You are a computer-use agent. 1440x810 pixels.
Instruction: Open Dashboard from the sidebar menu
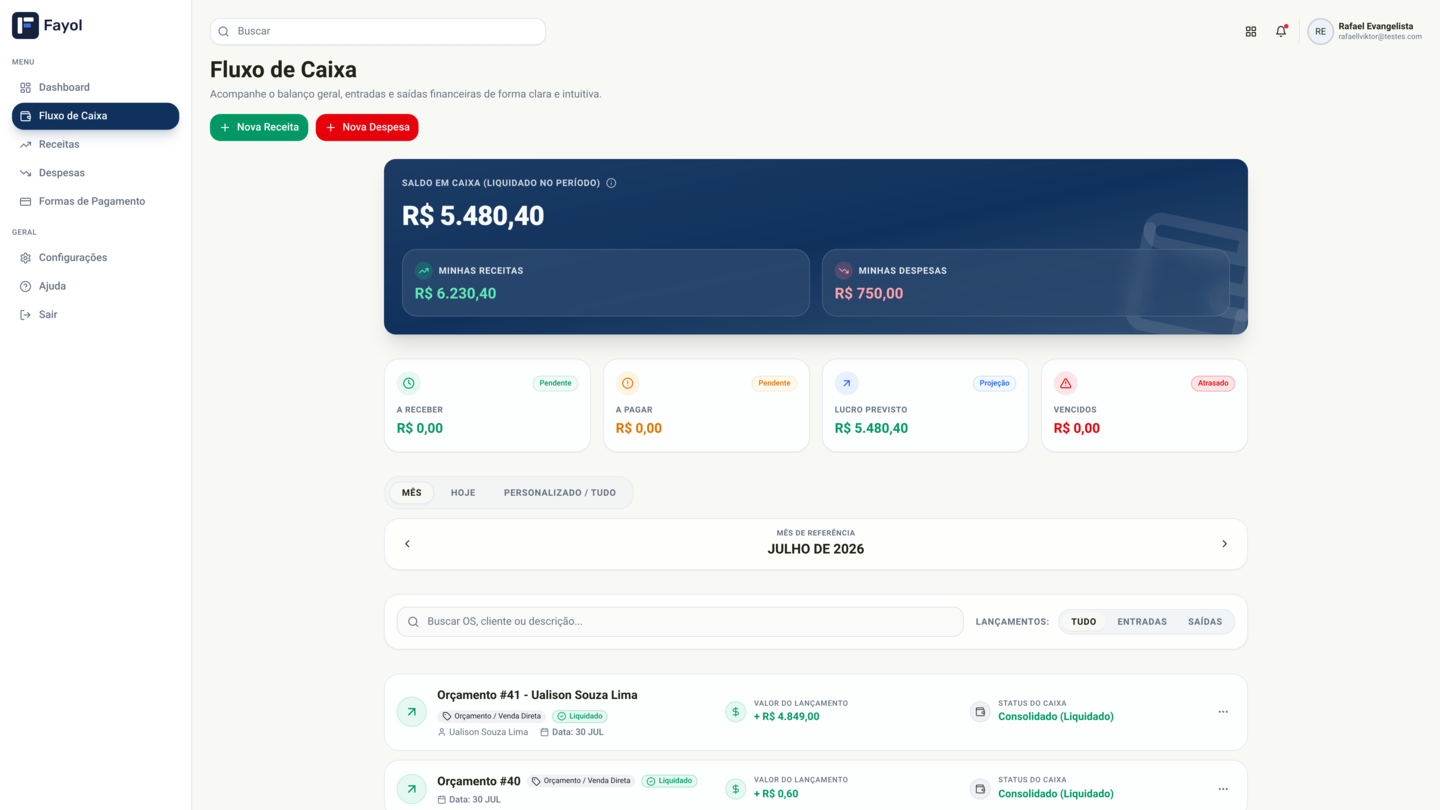95,88
